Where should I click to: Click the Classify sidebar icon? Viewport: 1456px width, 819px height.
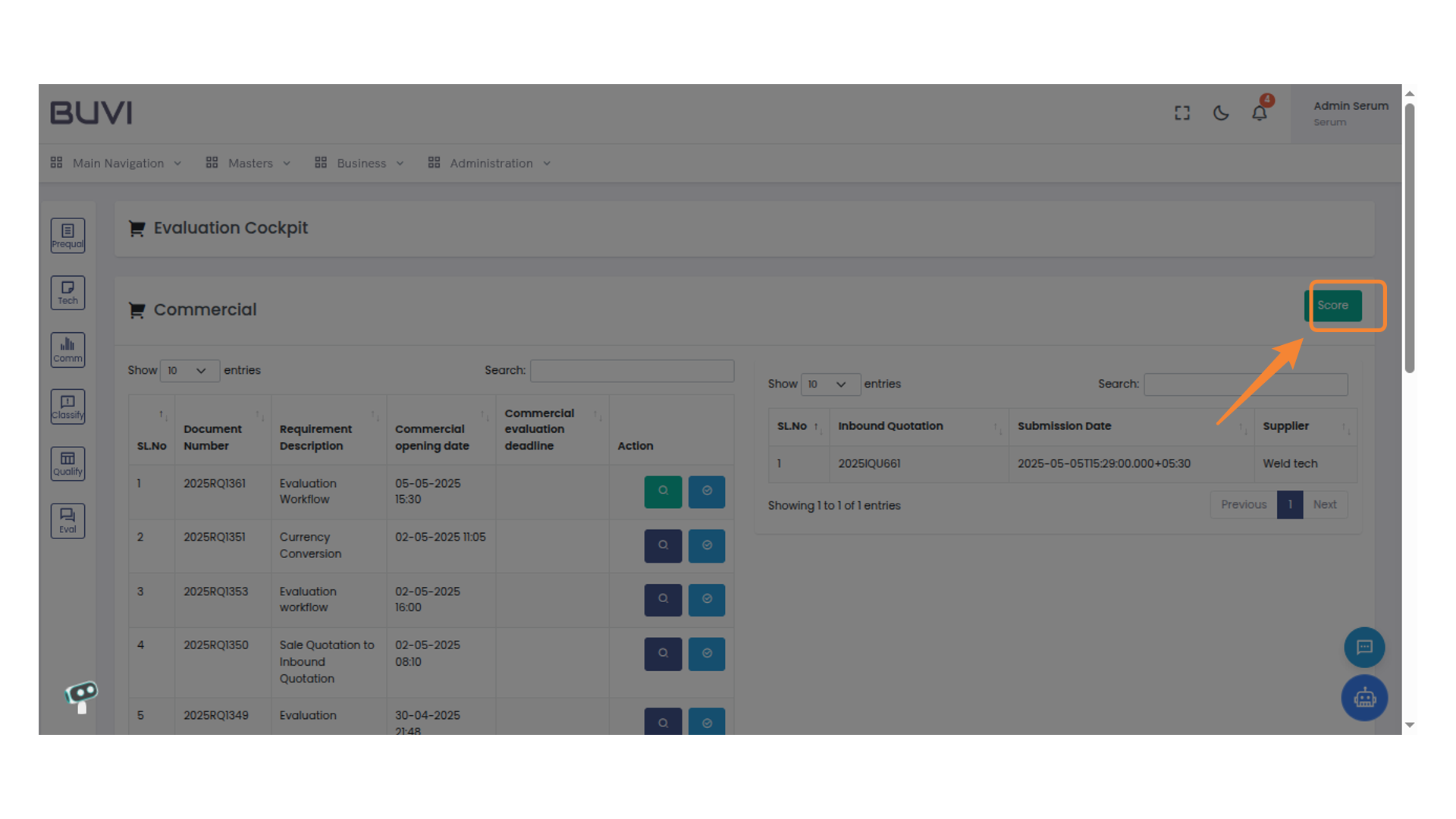tap(67, 406)
